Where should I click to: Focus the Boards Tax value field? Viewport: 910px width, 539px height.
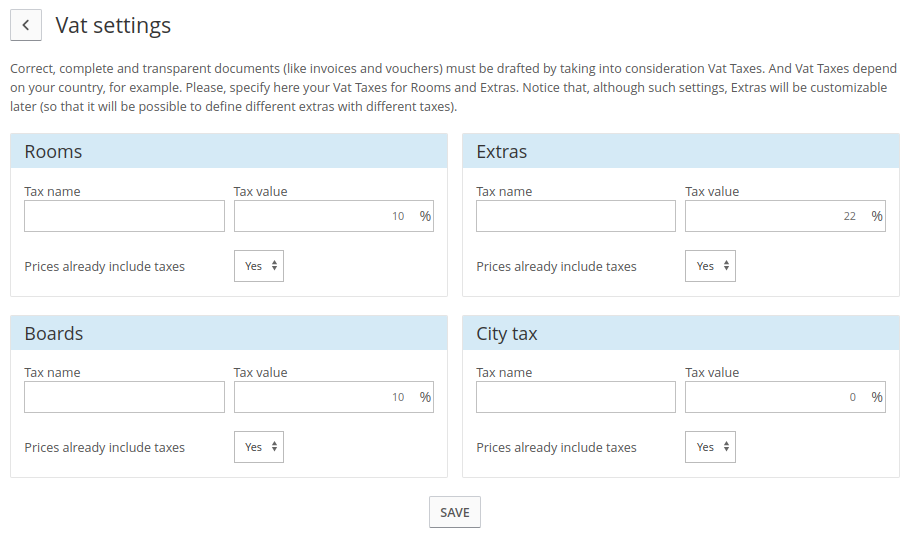[334, 397]
